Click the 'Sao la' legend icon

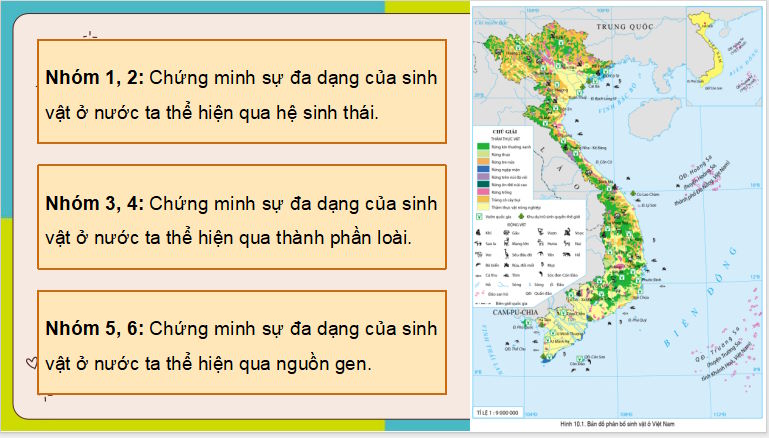coord(478,243)
